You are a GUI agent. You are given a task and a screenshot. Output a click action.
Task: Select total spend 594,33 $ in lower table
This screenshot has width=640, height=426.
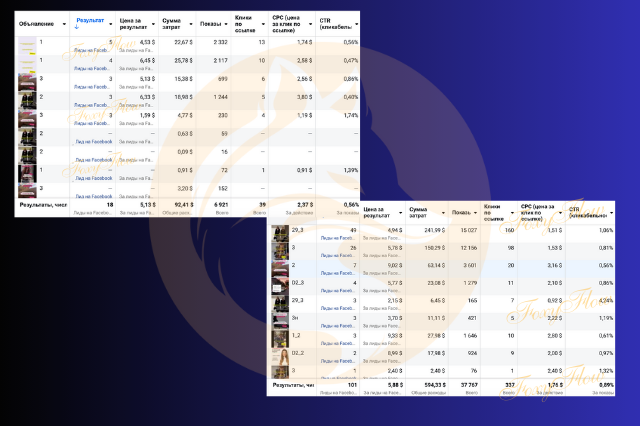click(x=435, y=385)
